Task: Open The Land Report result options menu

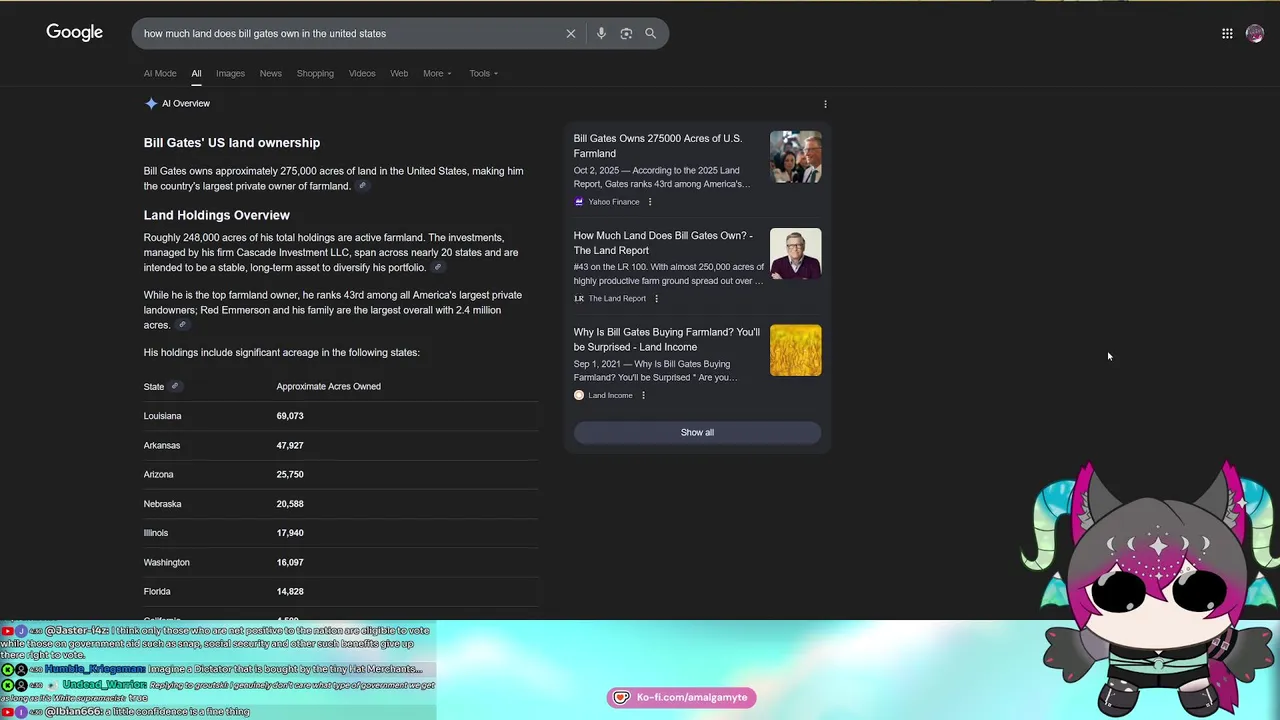Action: [x=656, y=298]
